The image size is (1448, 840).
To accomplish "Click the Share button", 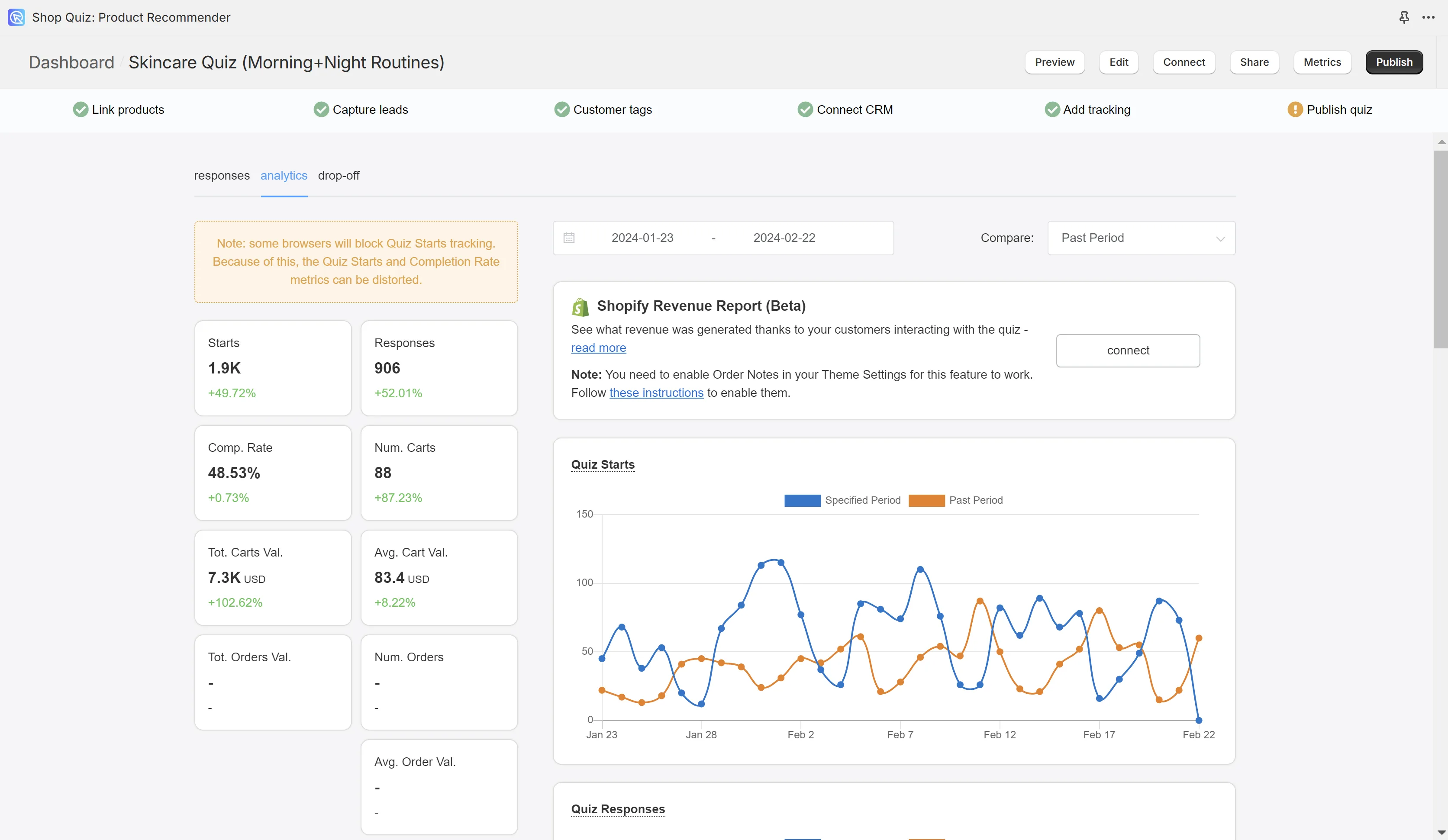I will (x=1254, y=62).
